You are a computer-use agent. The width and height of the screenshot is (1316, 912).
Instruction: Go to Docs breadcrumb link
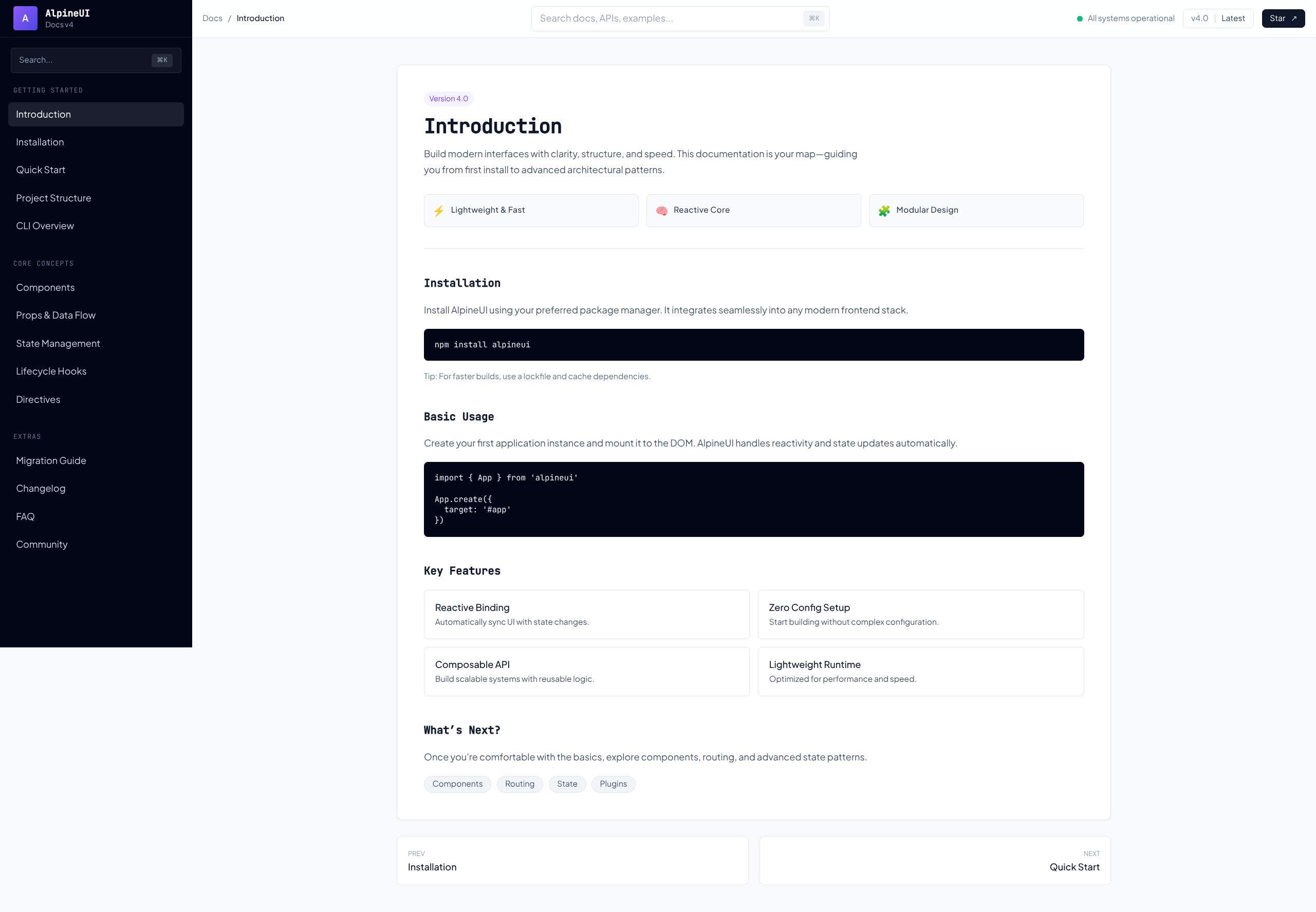[212, 18]
